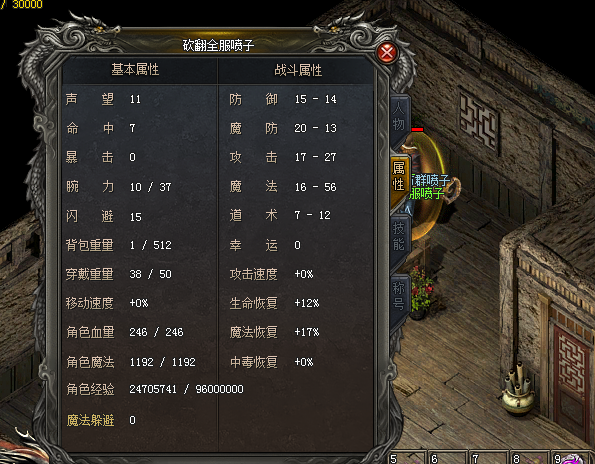Select the 属性 tab
595x464 pixels.
pyautogui.click(x=399, y=176)
